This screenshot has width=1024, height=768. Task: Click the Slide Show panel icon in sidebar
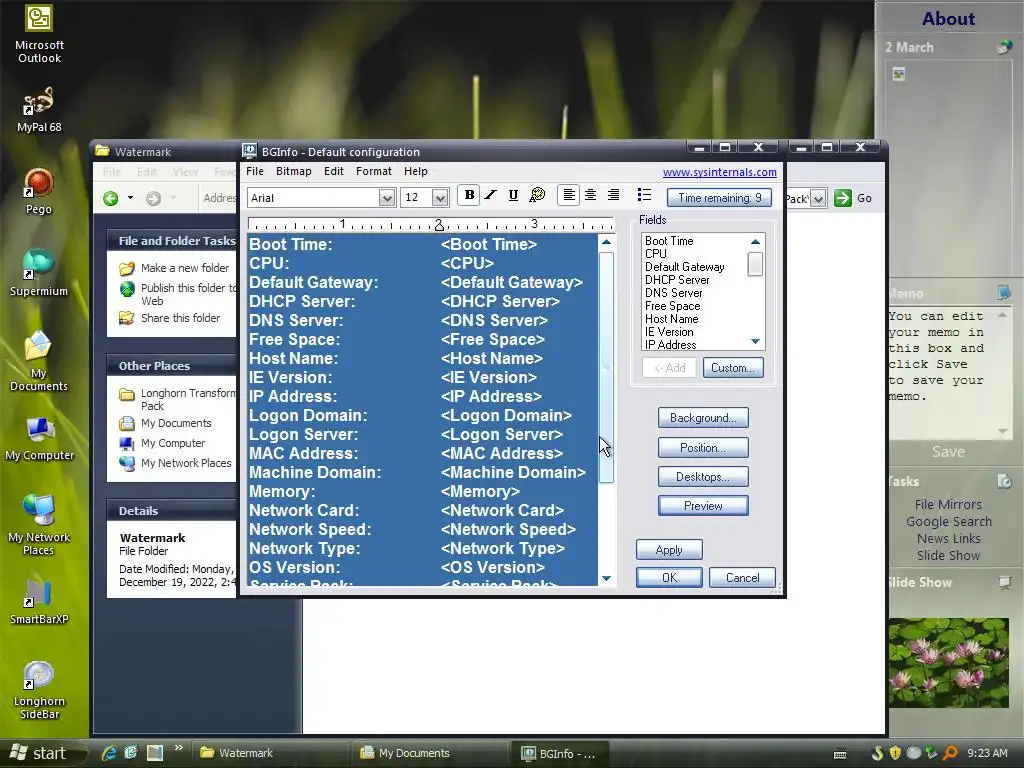[1004, 582]
